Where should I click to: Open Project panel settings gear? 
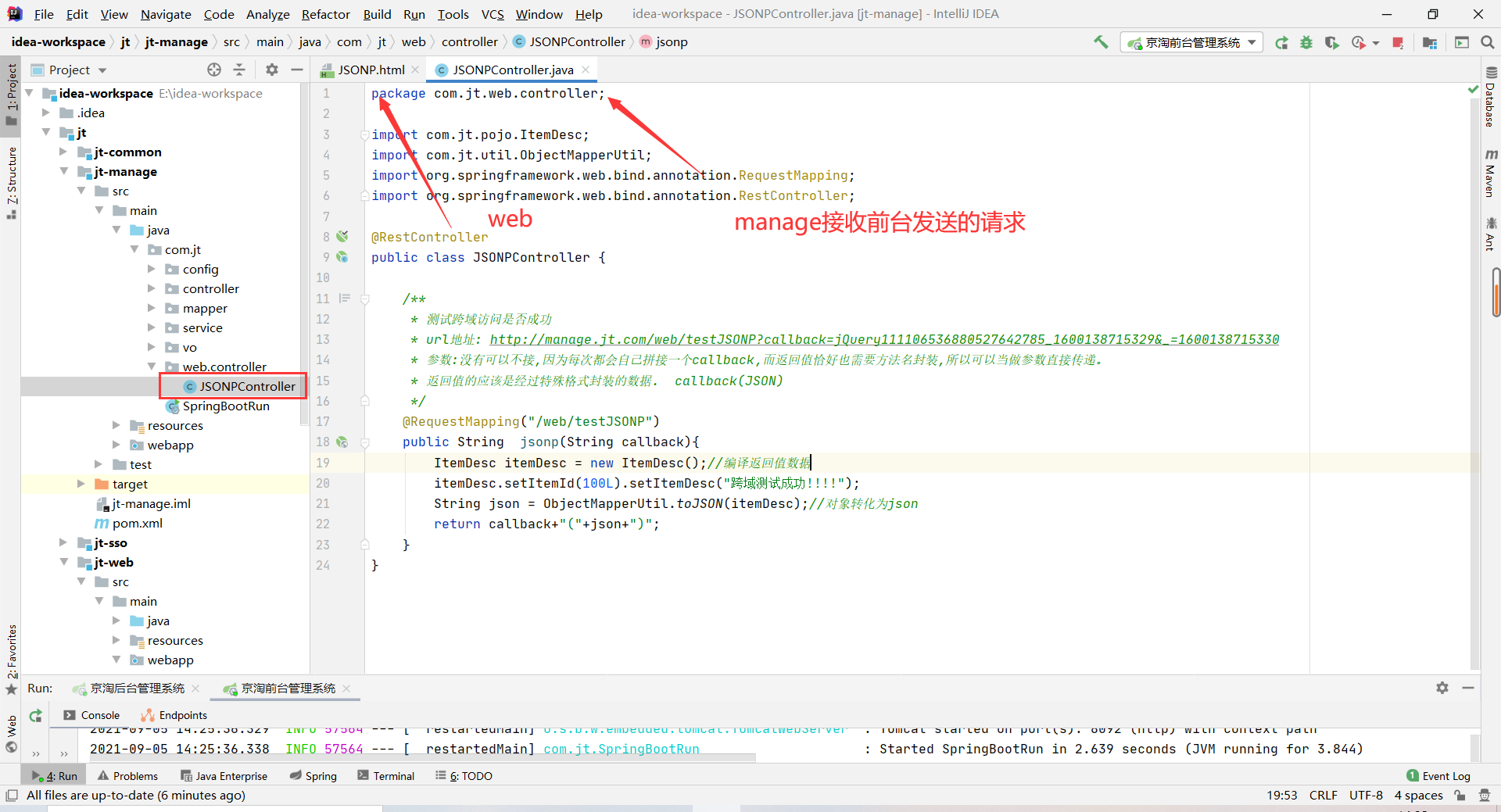tap(272, 70)
